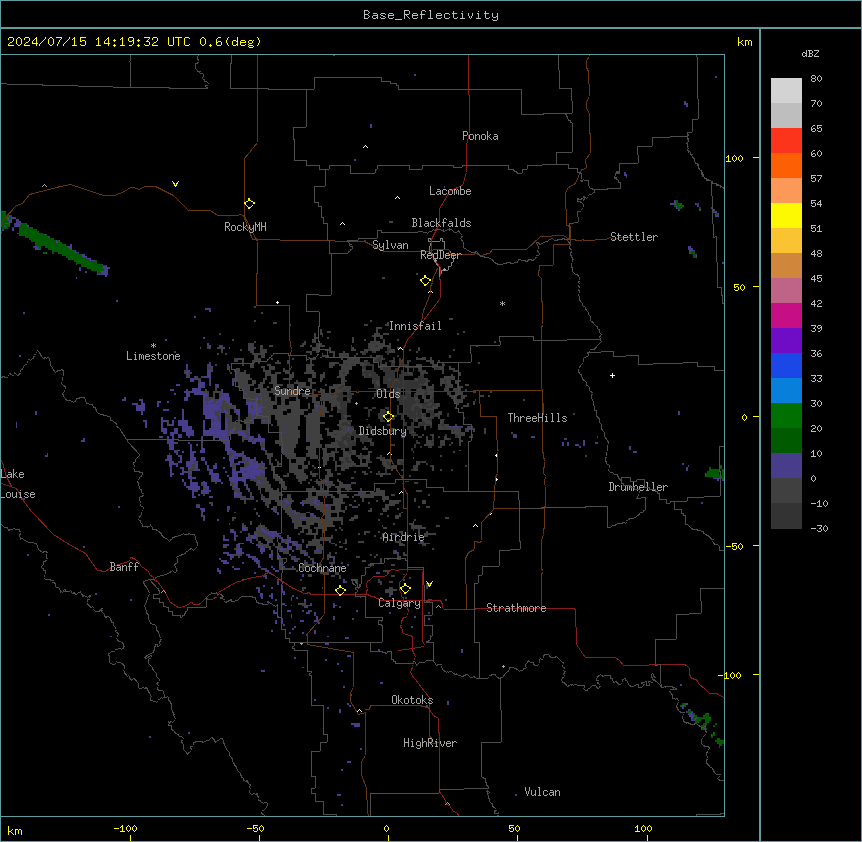Click the Strathmore label

516,608
